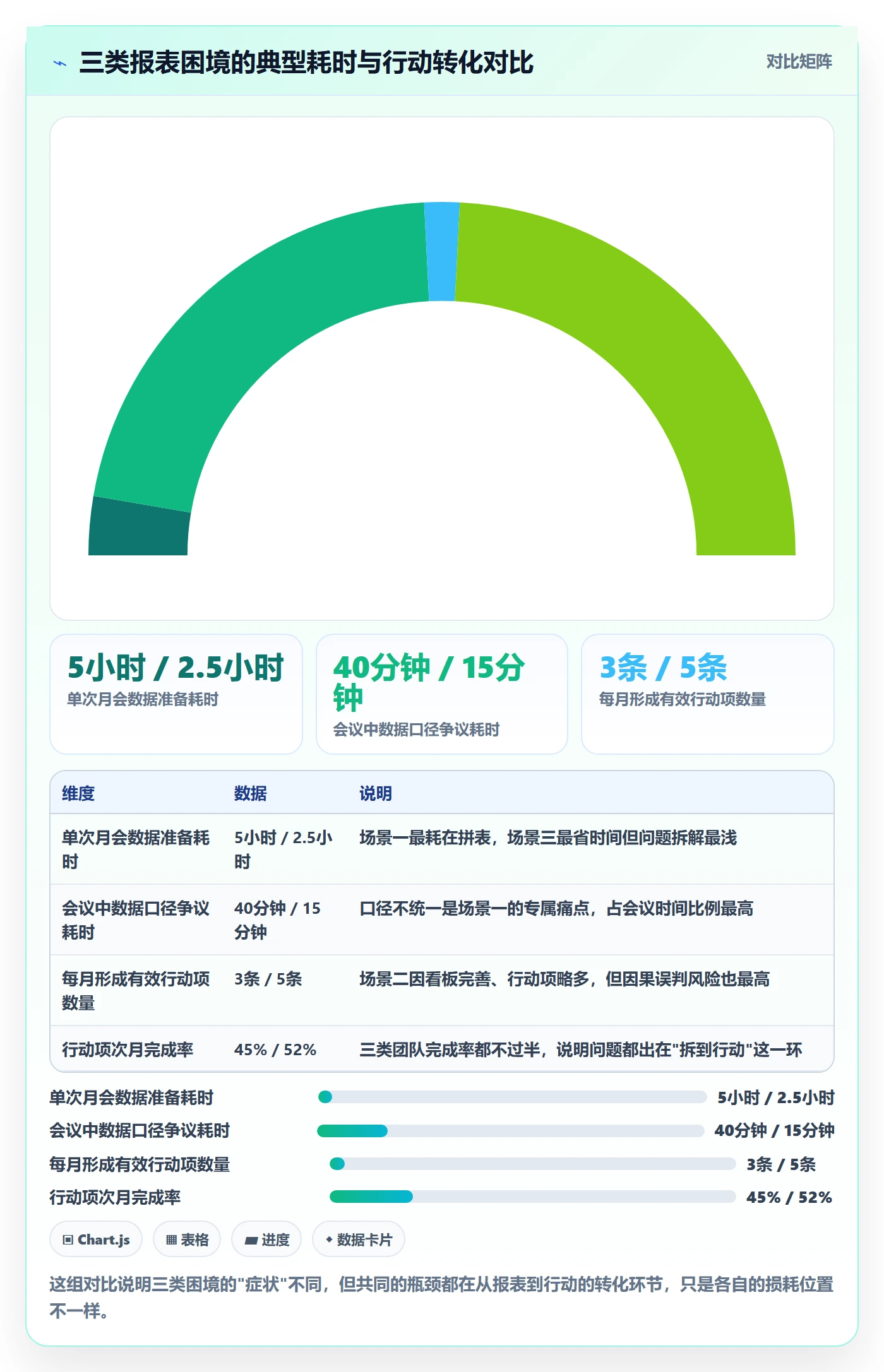Click the 进度 tag chip

(266, 1239)
